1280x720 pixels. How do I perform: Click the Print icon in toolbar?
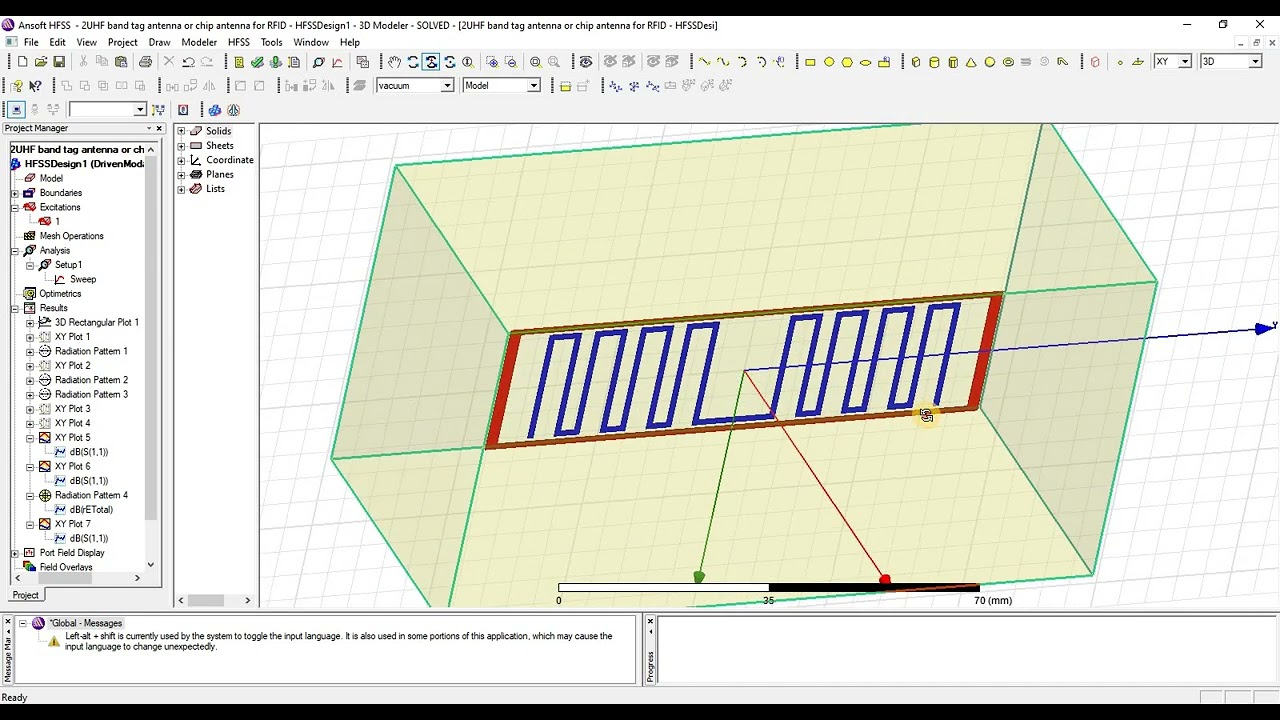(146, 62)
